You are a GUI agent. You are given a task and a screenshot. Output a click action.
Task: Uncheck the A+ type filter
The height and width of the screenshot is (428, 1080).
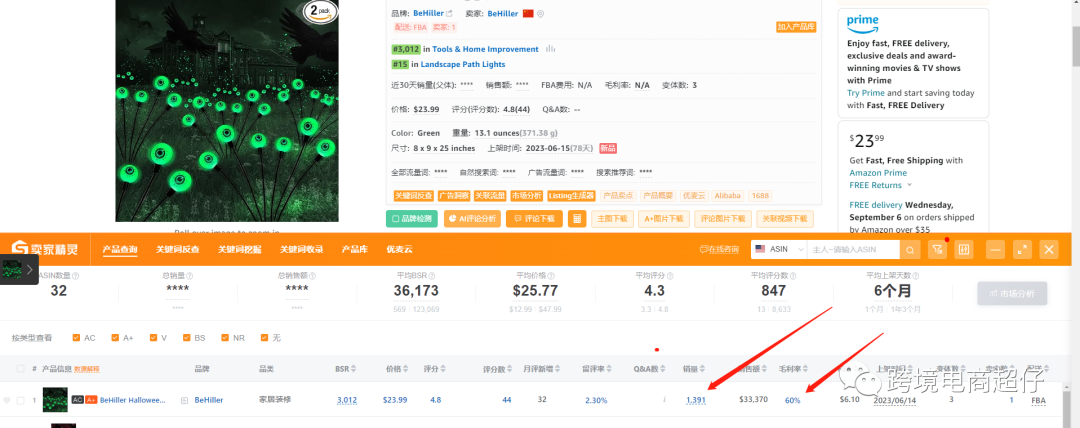114,338
